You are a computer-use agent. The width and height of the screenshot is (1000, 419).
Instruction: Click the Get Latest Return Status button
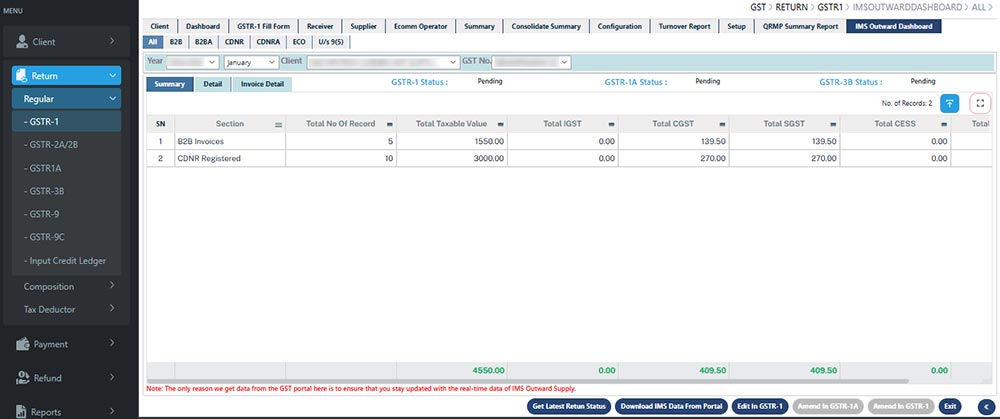point(569,406)
